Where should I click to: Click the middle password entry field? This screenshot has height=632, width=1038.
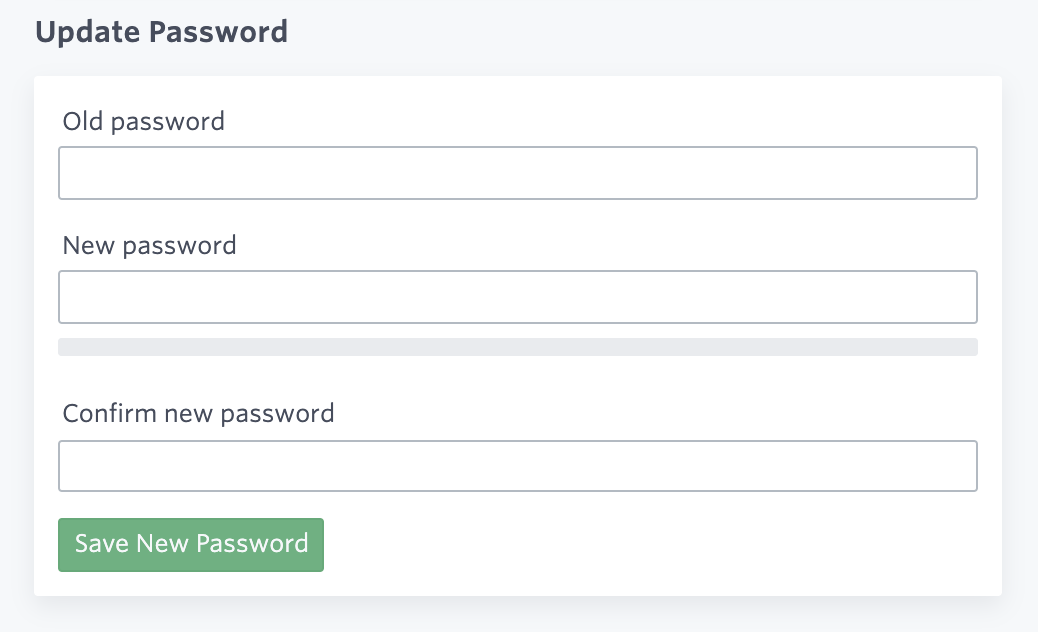[x=518, y=296]
